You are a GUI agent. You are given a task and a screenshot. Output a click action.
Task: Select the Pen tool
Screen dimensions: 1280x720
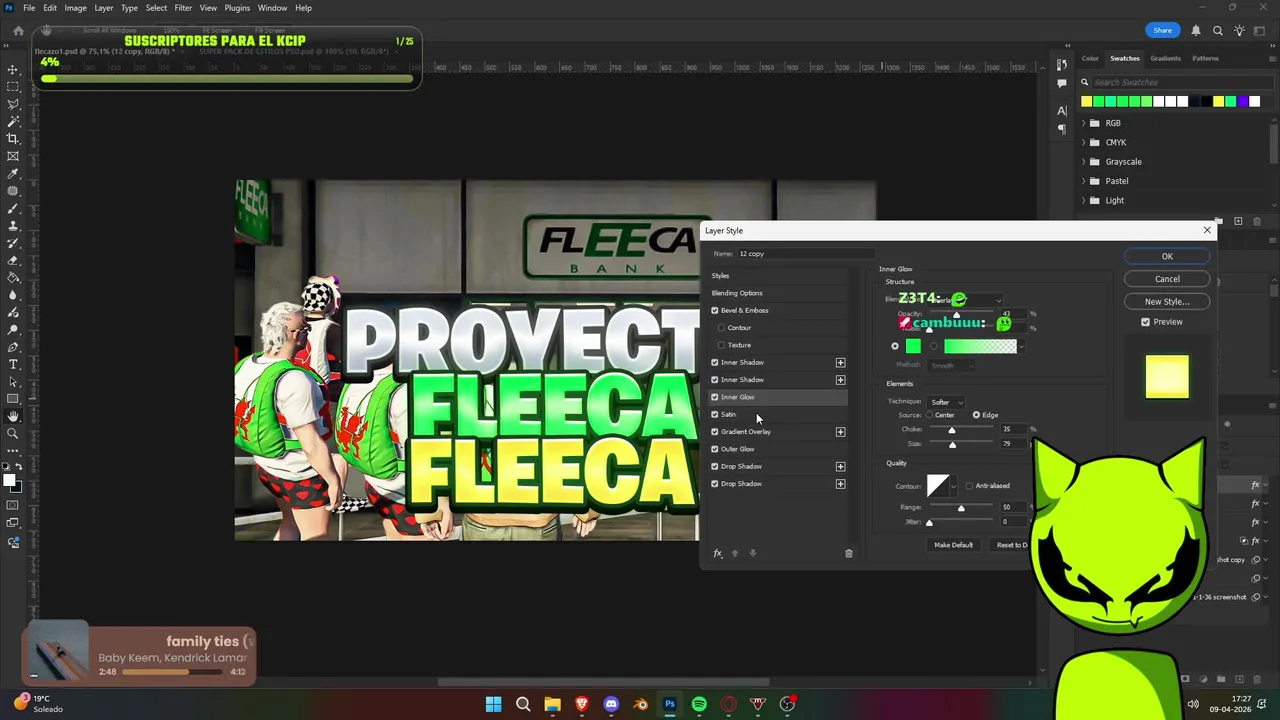click(13, 347)
